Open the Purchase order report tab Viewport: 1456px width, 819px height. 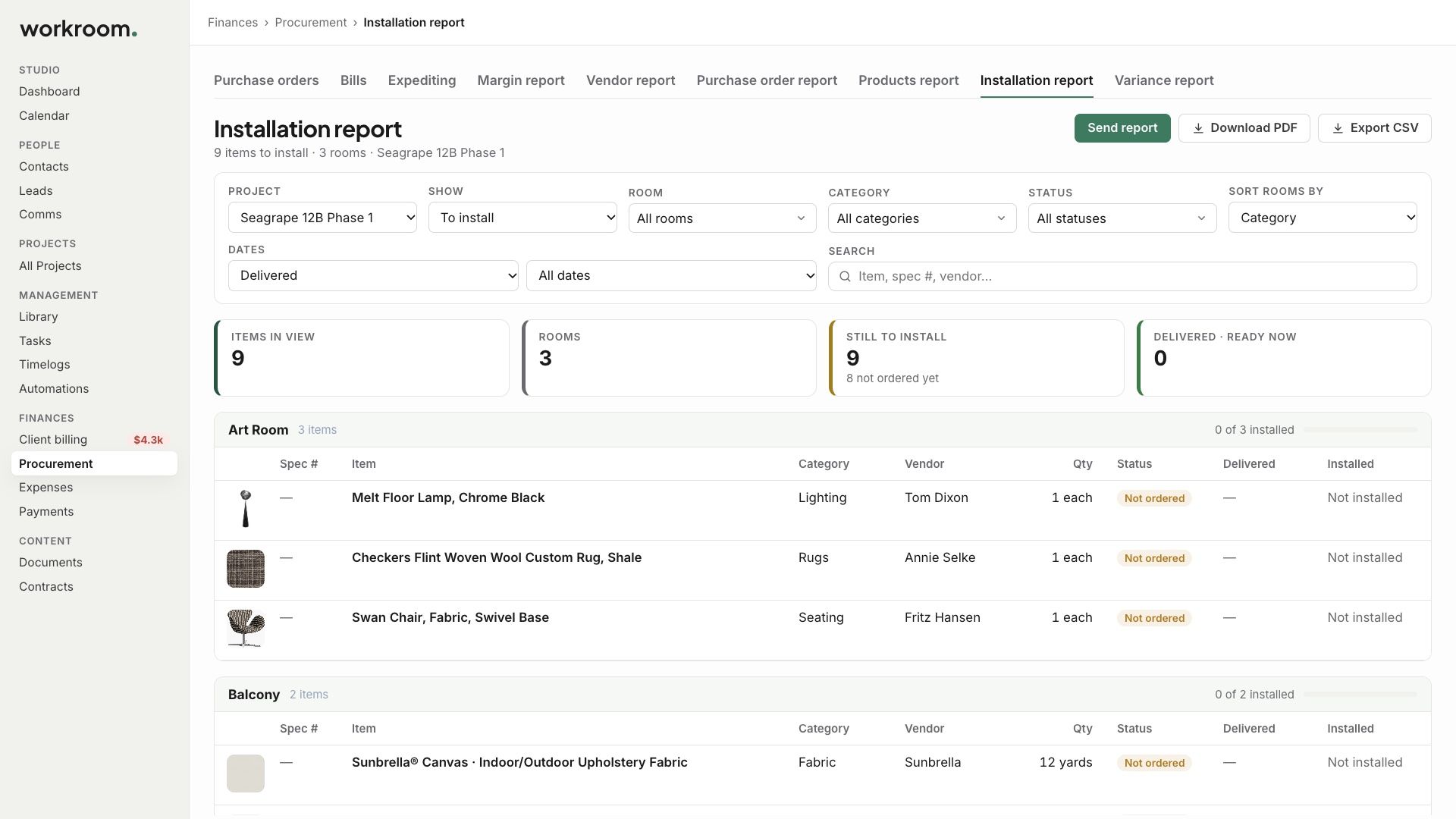[767, 80]
